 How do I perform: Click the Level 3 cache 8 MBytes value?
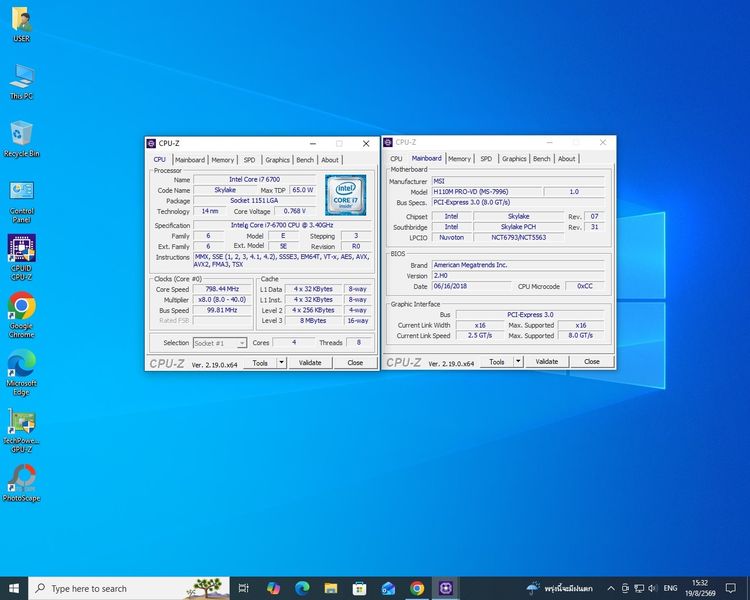pos(313,321)
